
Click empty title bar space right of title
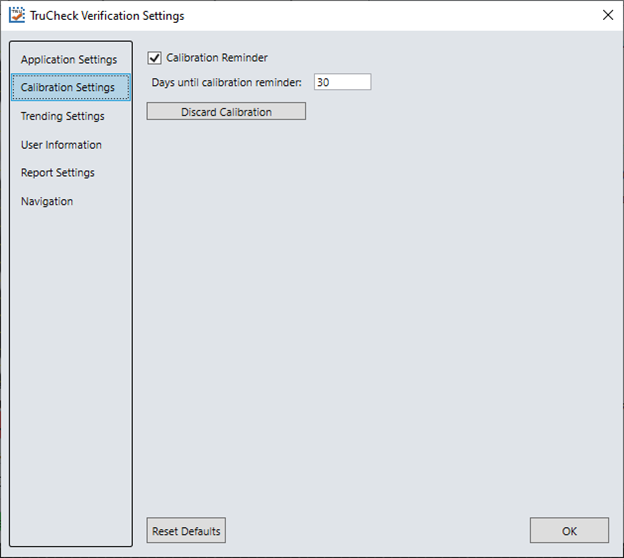pos(400,16)
